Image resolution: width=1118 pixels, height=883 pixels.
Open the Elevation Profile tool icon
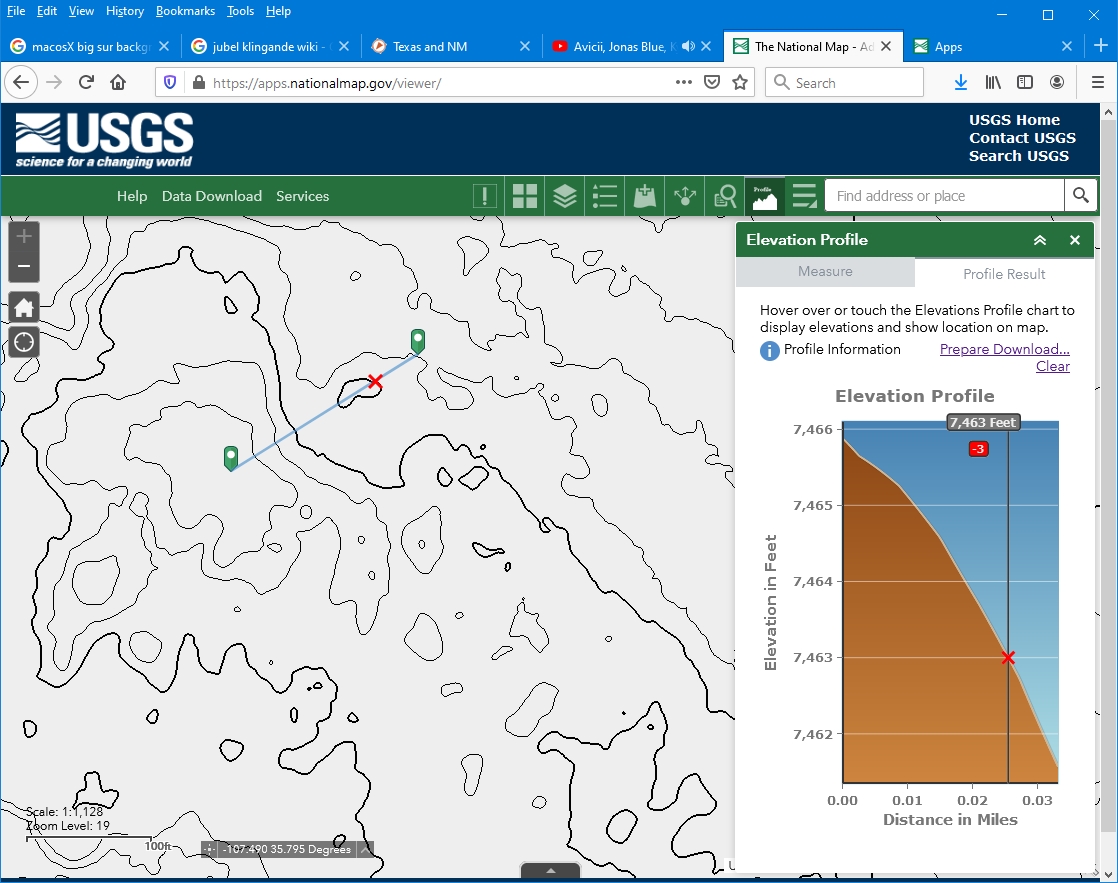pos(765,196)
